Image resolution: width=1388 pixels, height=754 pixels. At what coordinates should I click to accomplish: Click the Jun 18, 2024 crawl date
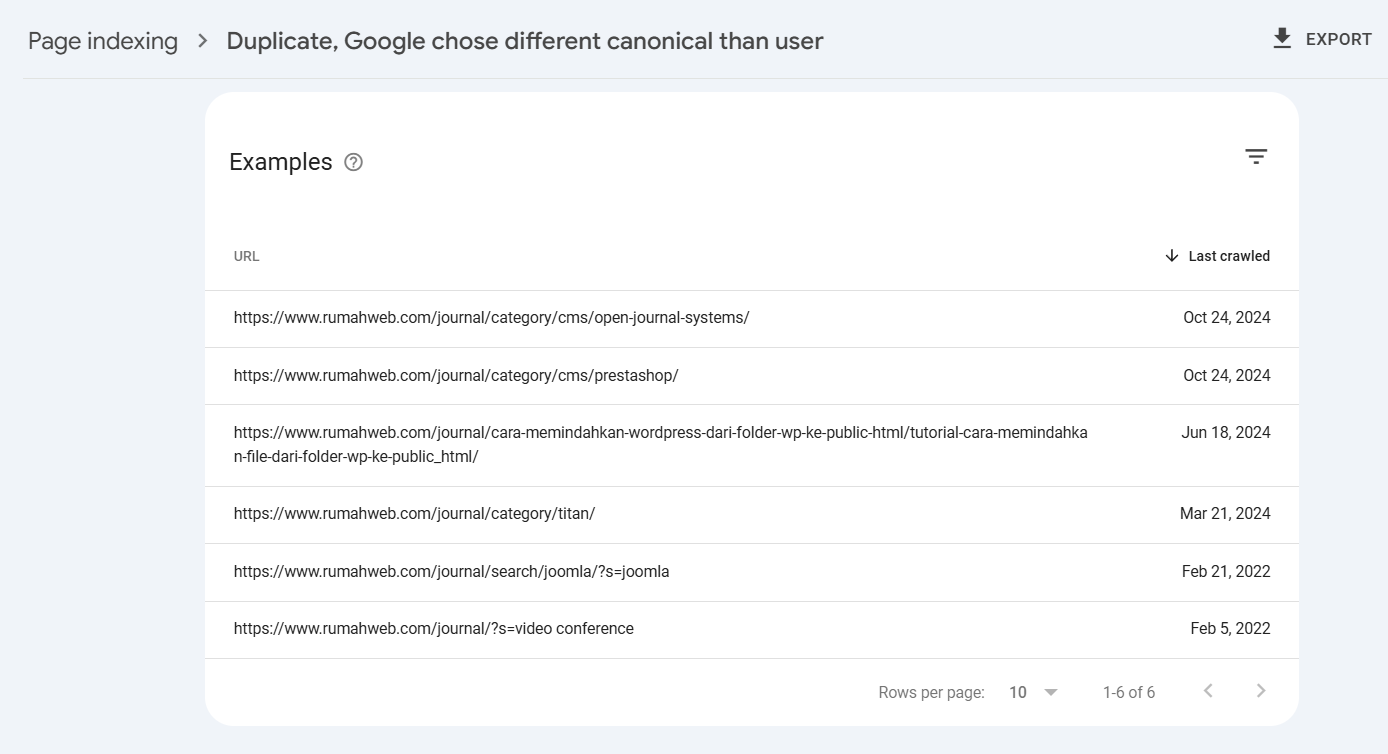tap(1226, 433)
